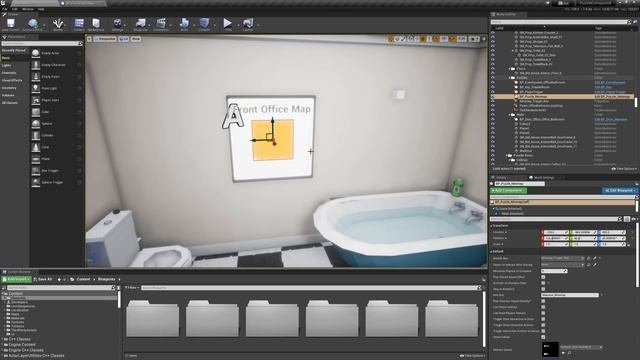Select Empty Actor in Place Actors
The height and width of the screenshot is (360, 640).
coord(56,53)
